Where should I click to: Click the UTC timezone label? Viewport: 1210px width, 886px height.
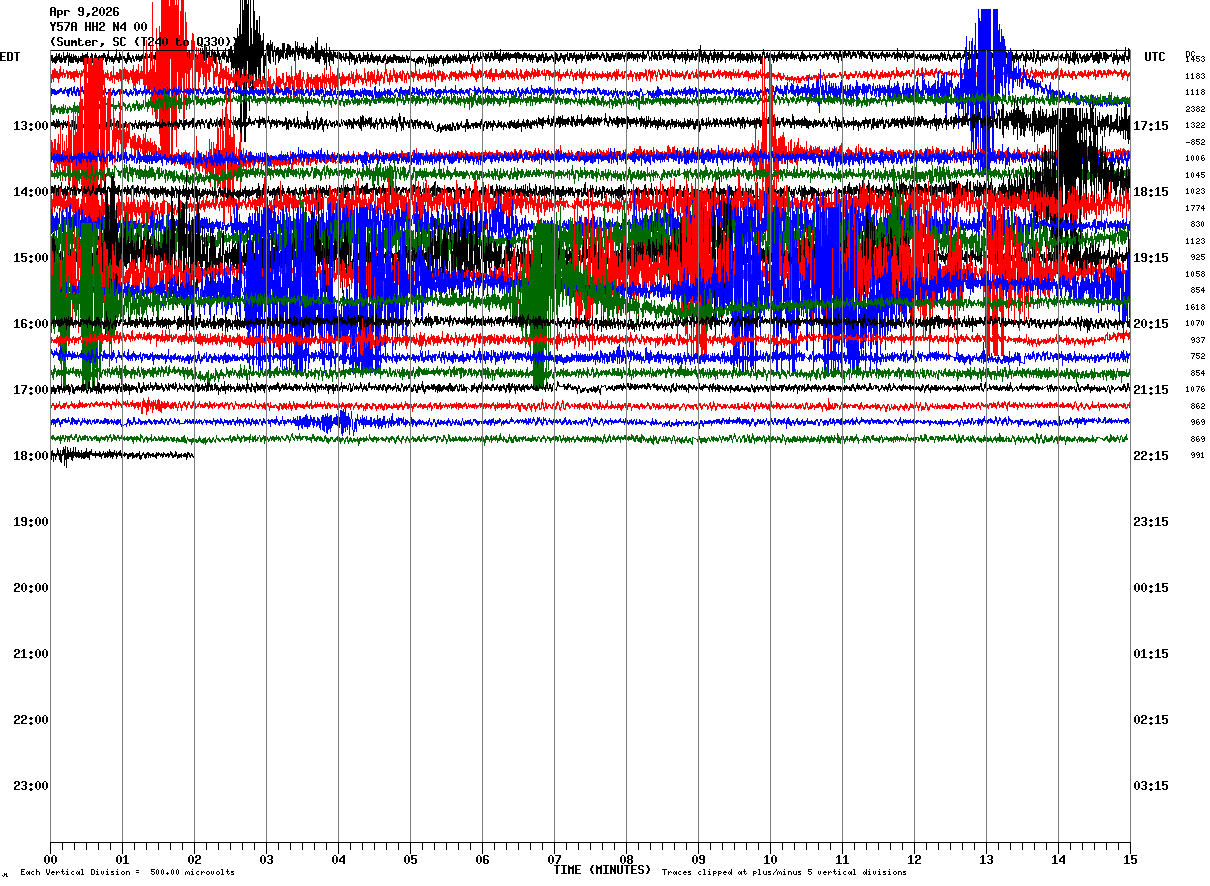(x=1155, y=57)
